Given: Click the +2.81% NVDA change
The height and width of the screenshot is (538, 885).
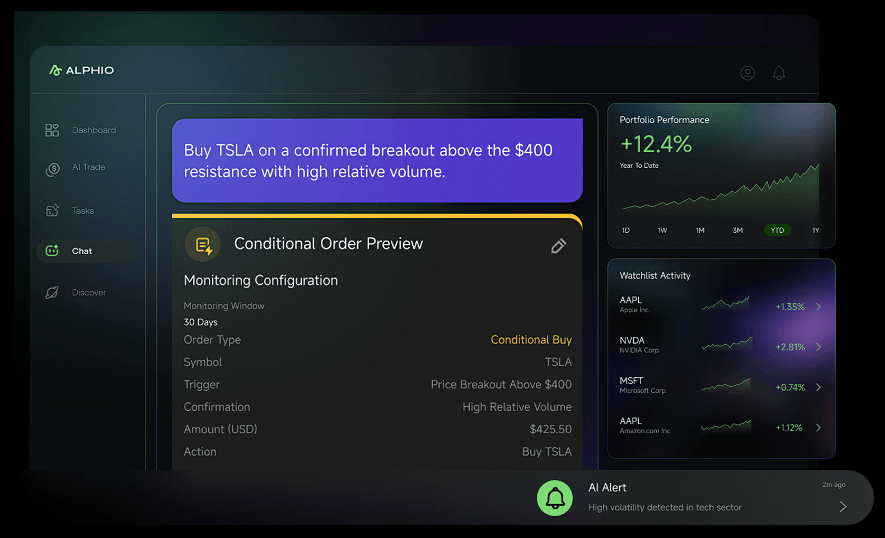Looking at the screenshot, I should coord(790,347).
